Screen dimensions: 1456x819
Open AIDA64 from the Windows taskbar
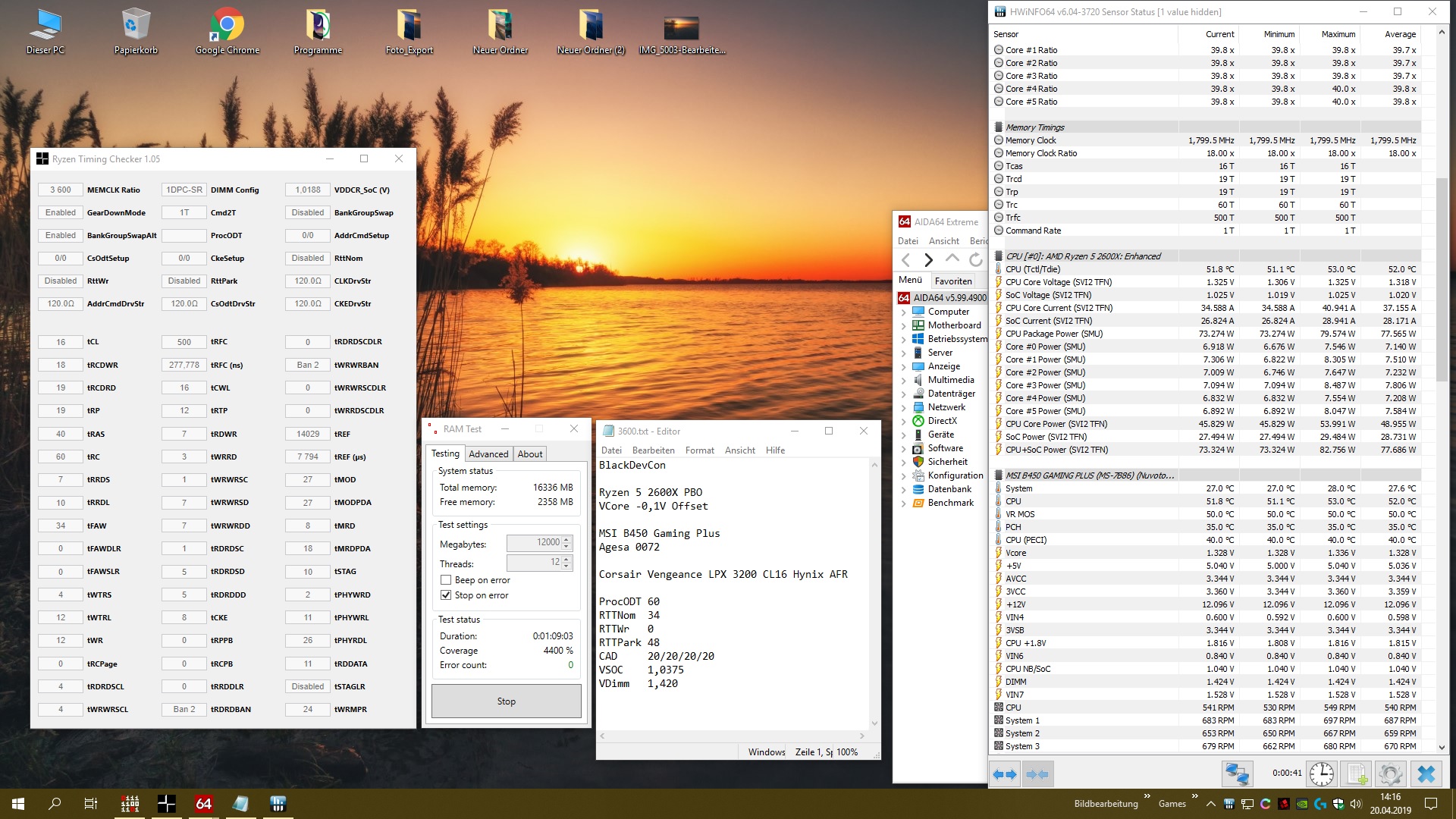[203, 804]
